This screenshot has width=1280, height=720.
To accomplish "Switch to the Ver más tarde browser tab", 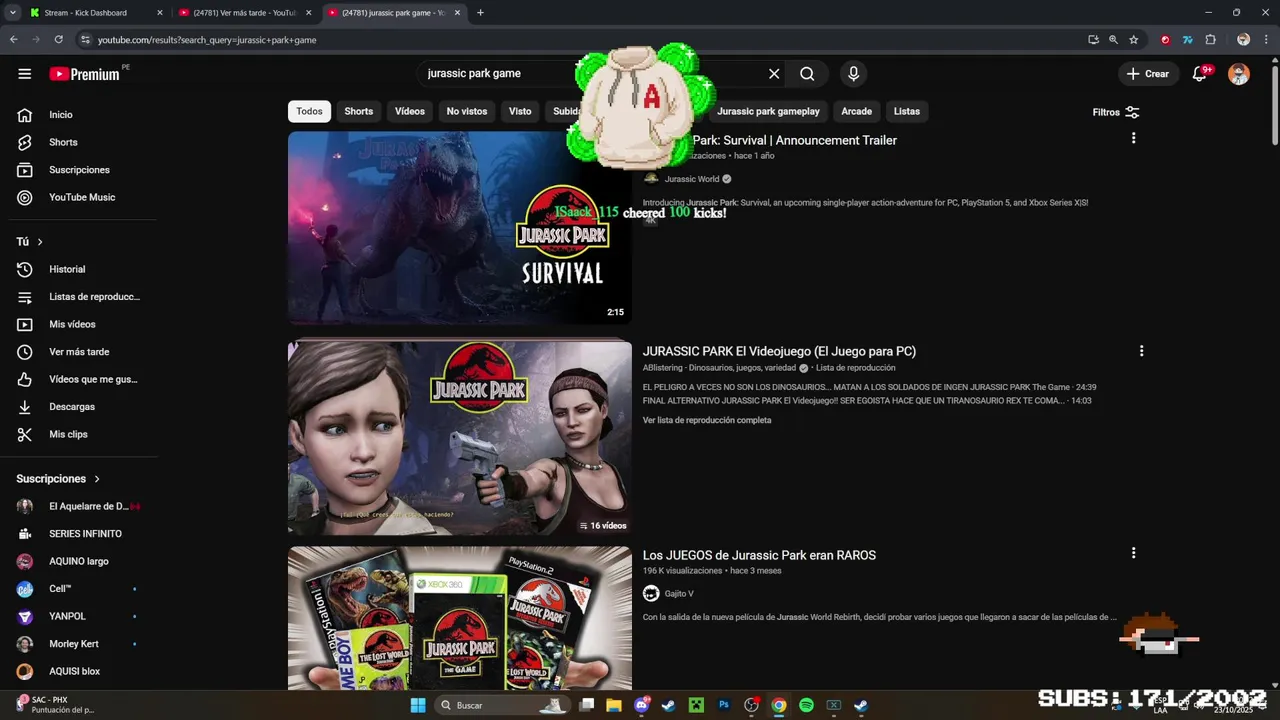I will pyautogui.click(x=244, y=13).
